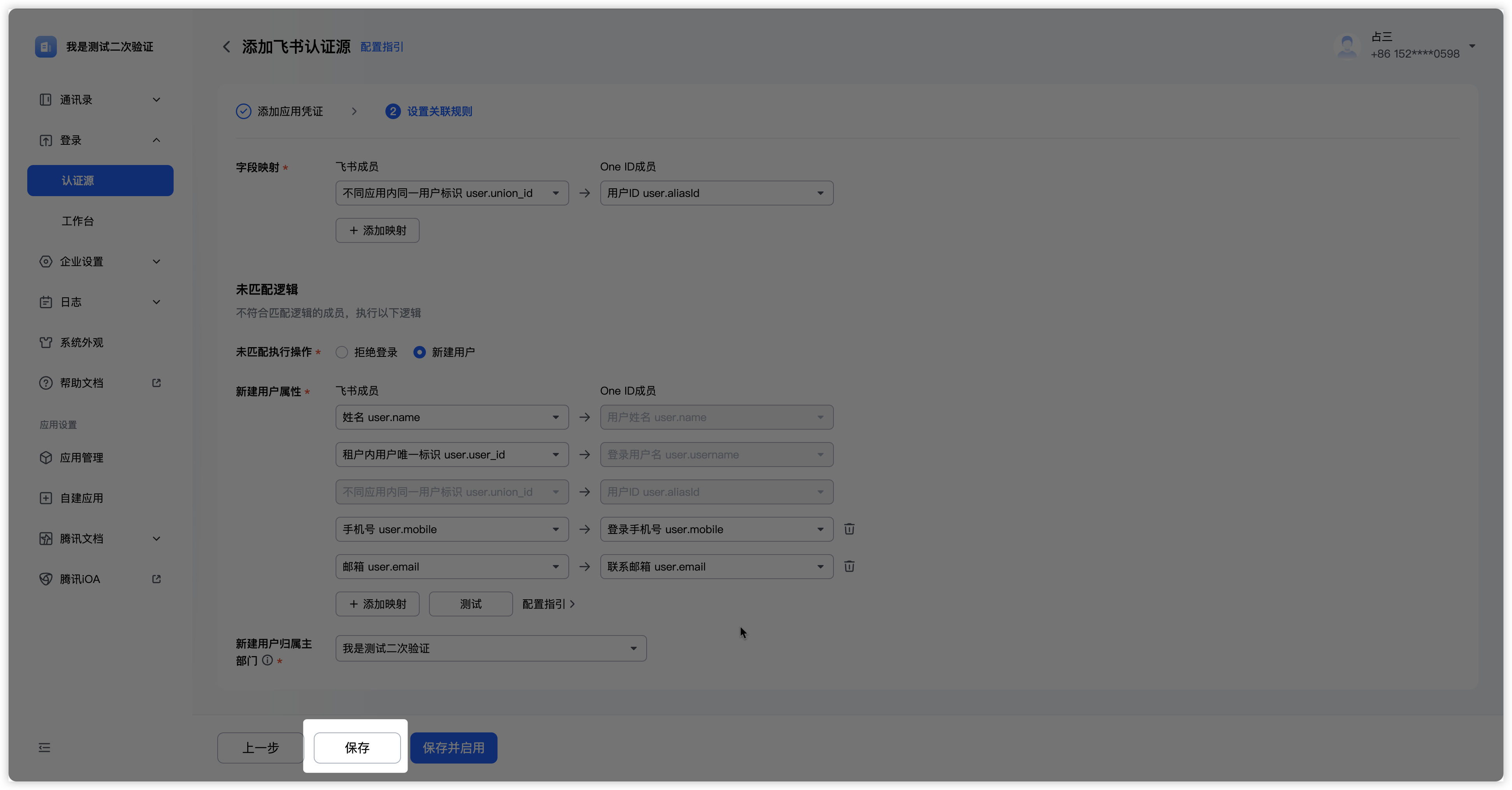Screen dimensions: 1512x790
Task: Delete the 邮箱 user.email mapping row
Action: 849,567
